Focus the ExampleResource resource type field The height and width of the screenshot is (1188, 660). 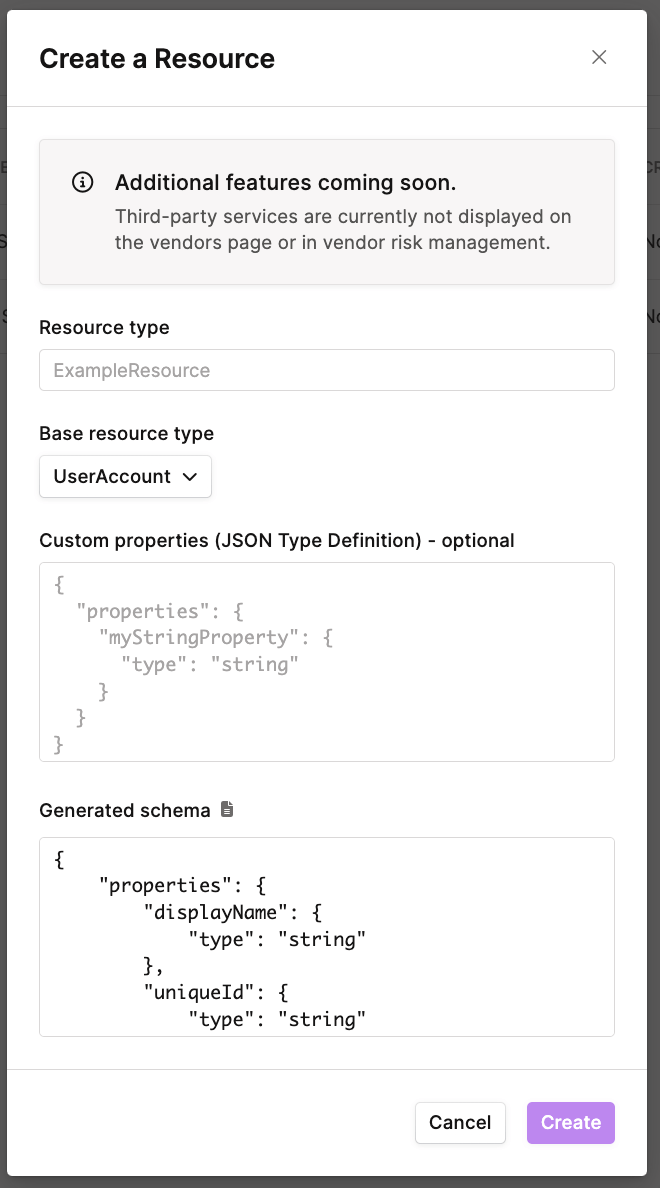326,370
